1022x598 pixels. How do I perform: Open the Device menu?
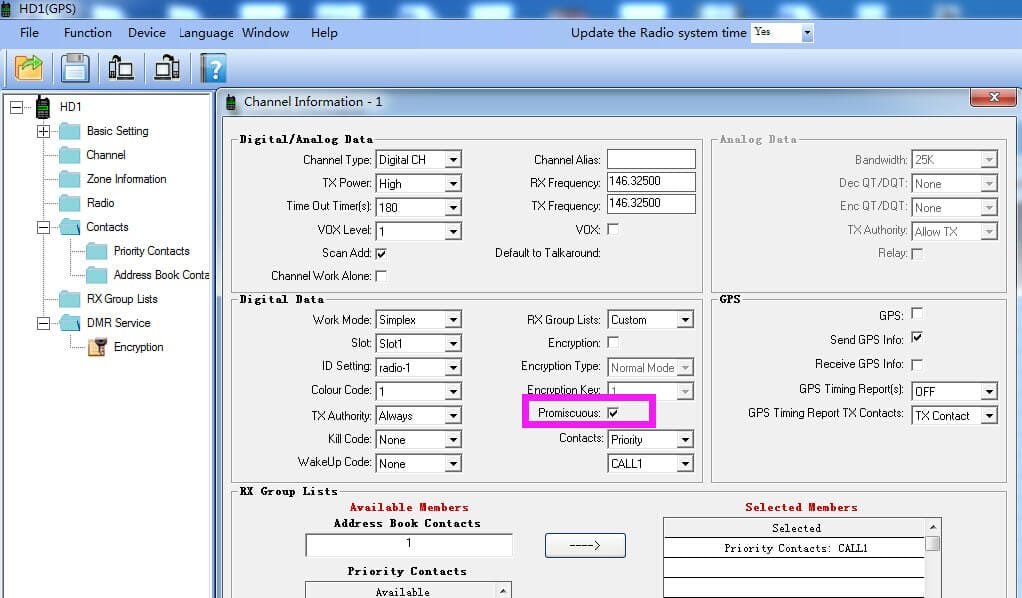(147, 33)
